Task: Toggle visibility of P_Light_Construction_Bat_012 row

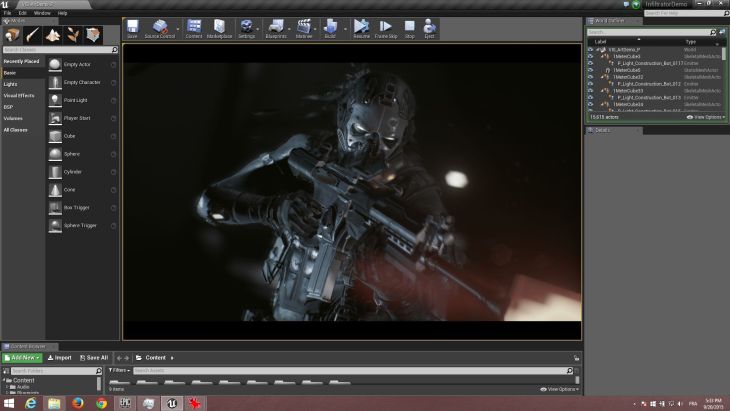Action: pos(591,84)
